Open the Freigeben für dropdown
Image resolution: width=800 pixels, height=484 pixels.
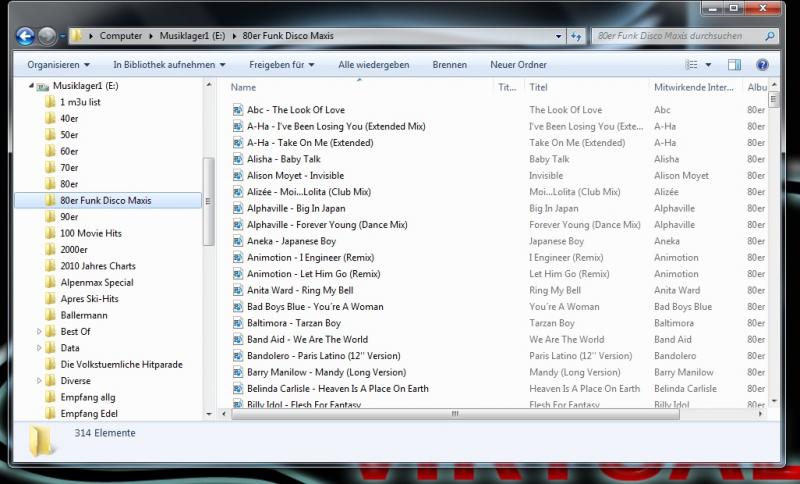tap(281, 65)
